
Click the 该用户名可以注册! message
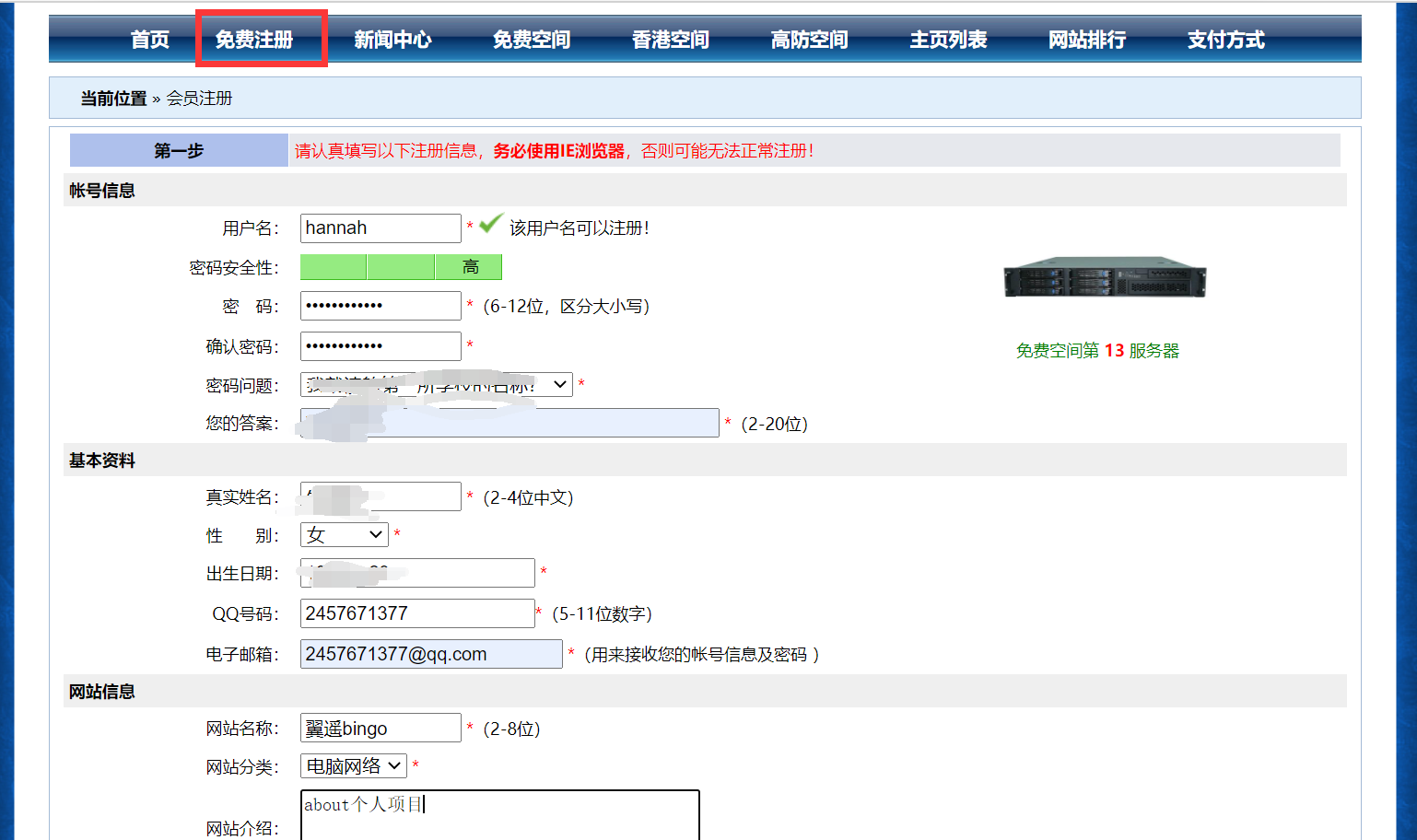pos(580,228)
